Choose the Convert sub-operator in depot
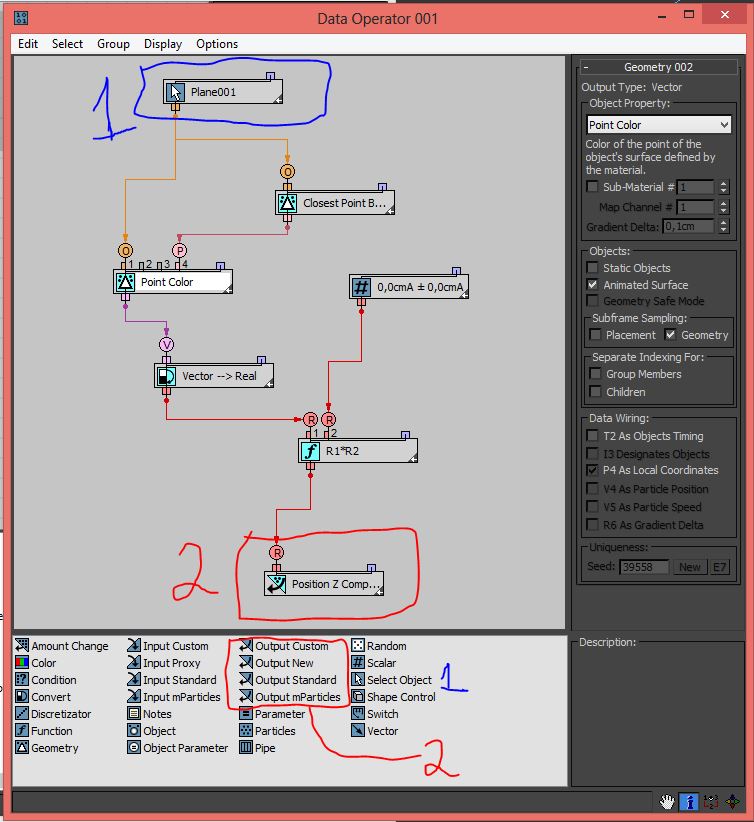This screenshot has width=754, height=822. 22,697
